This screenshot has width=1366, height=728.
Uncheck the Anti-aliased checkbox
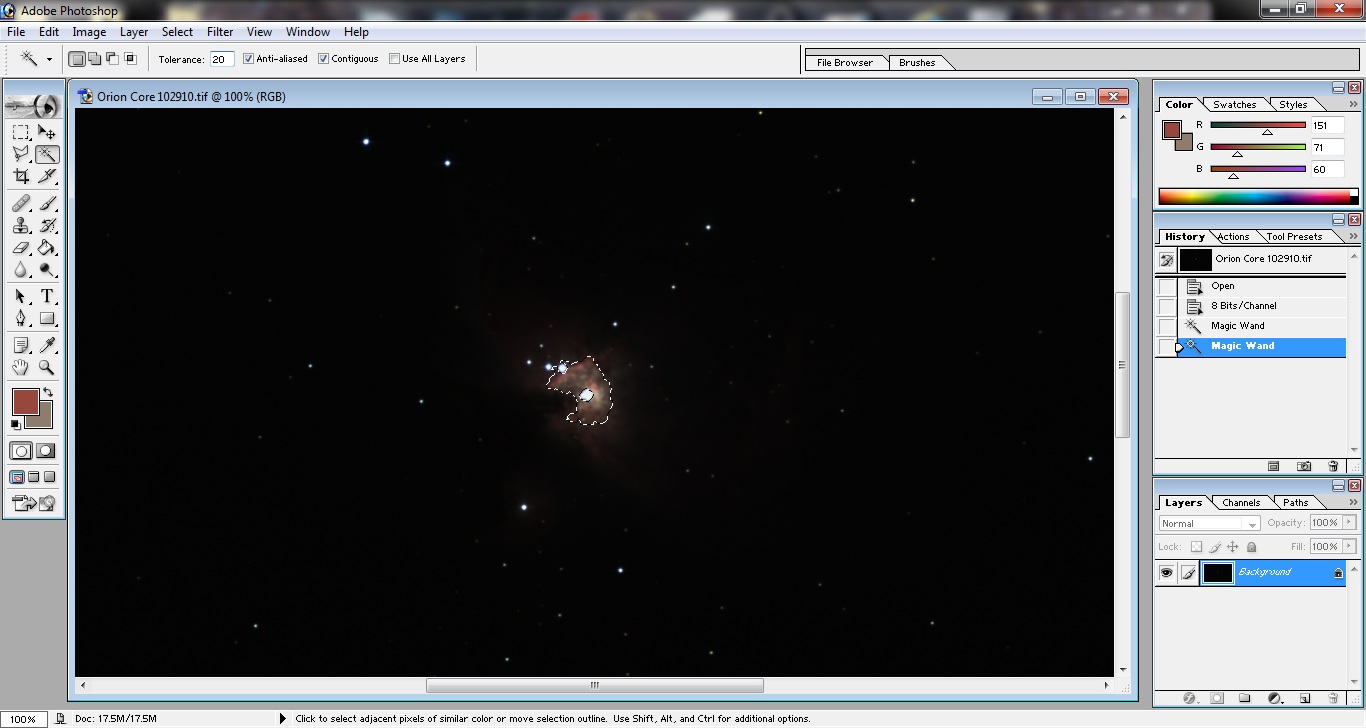pos(248,59)
